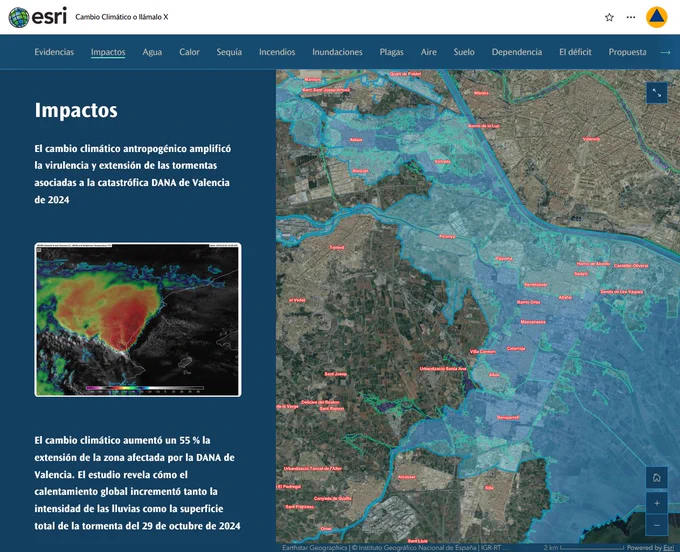The width and height of the screenshot is (680, 552).
Task: Click the Albal label on the map
Action: pos(494,375)
